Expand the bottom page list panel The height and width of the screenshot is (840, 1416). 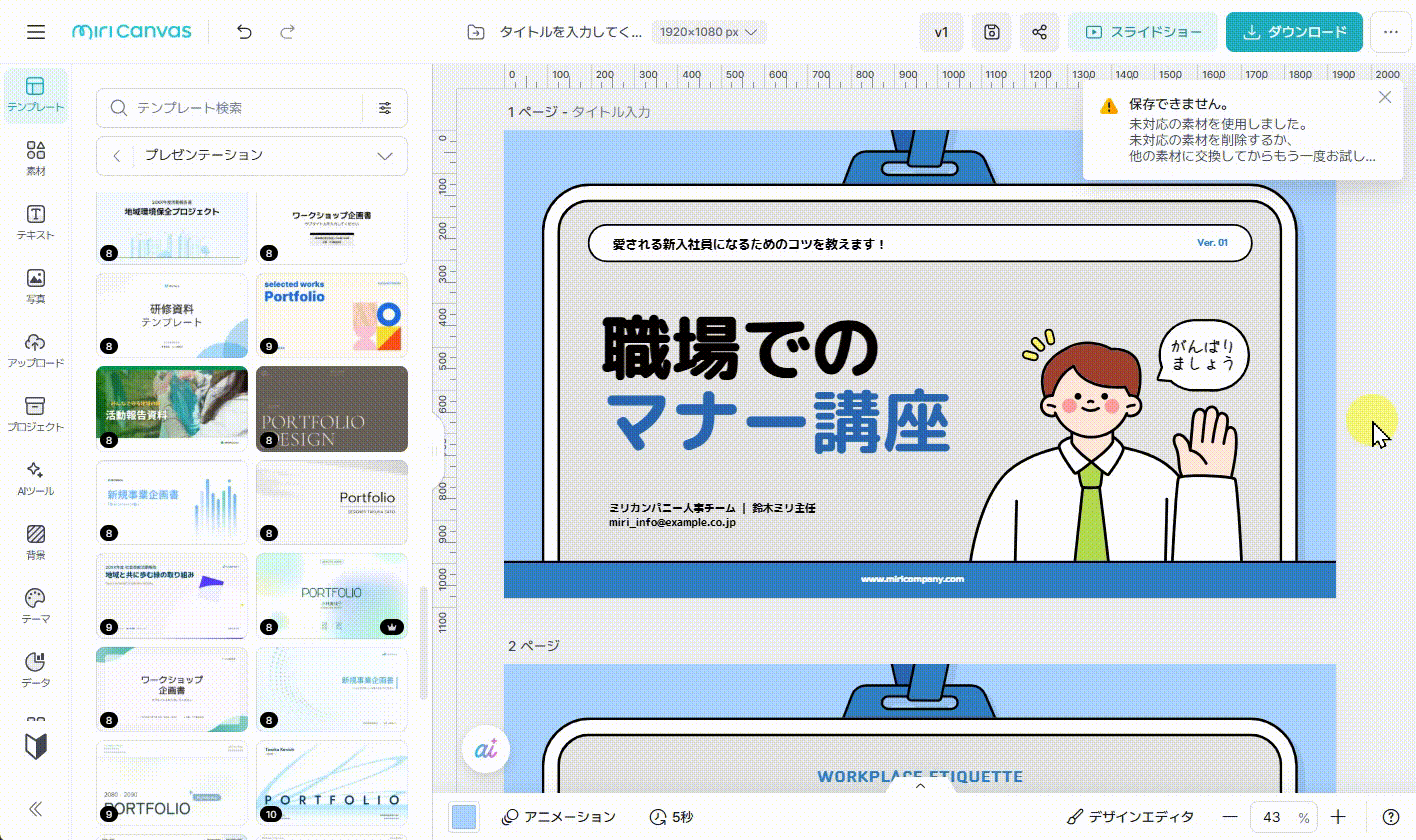pyautogui.click(x=921, y=786)
